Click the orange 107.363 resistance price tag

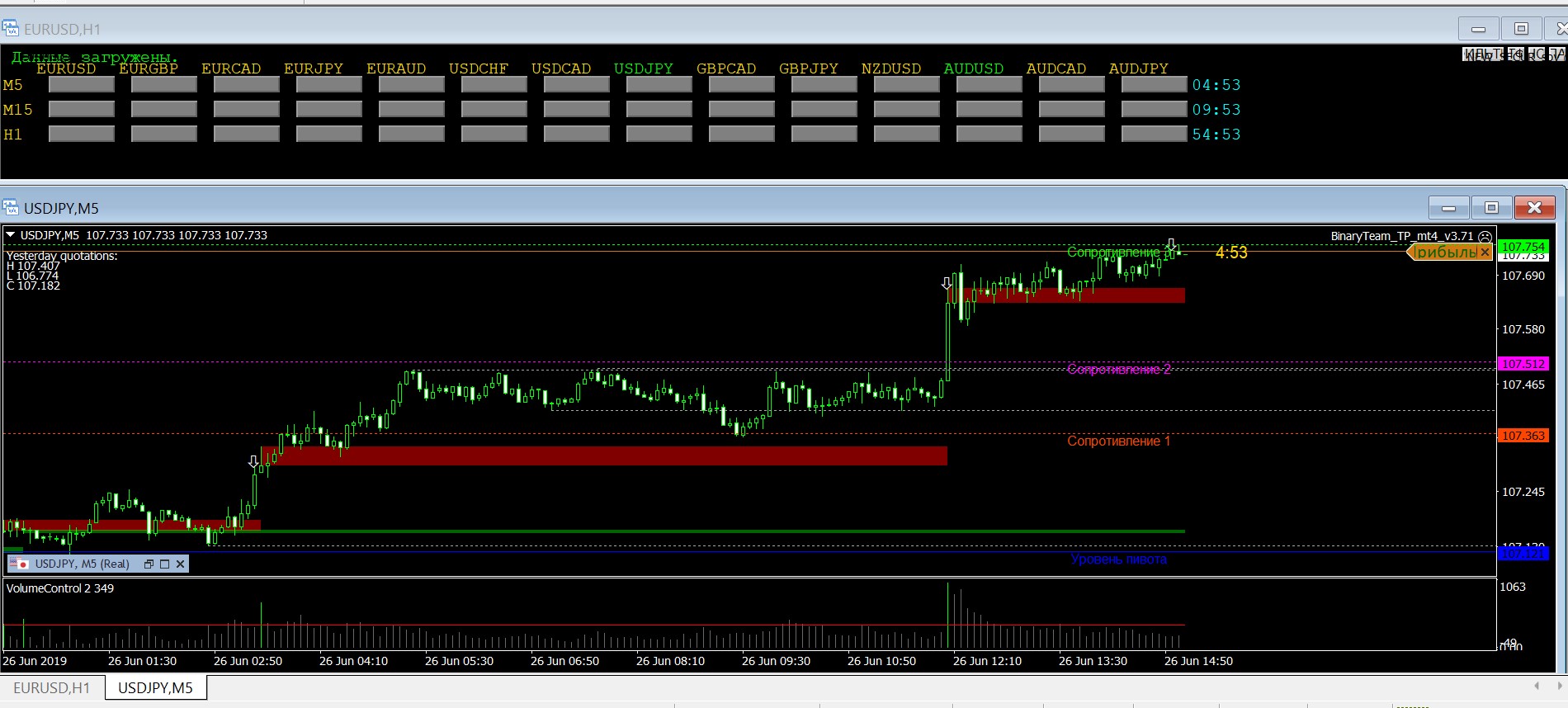[x=1523, y=436]
